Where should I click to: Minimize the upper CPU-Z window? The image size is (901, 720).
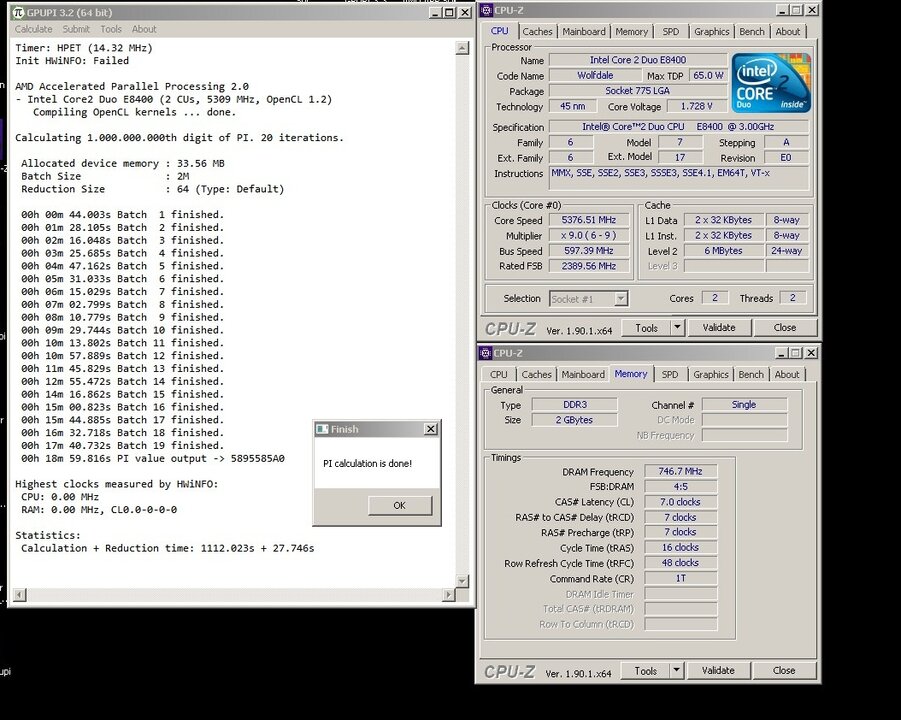click(x=782, y=10)
